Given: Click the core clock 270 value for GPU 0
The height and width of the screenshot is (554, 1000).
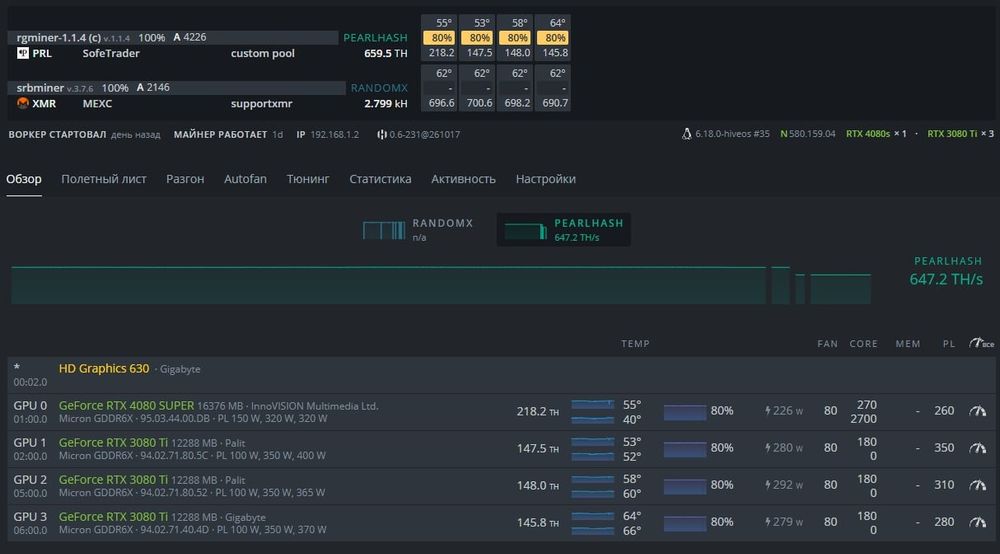Looking at the screenshot, I should (867, 405).
